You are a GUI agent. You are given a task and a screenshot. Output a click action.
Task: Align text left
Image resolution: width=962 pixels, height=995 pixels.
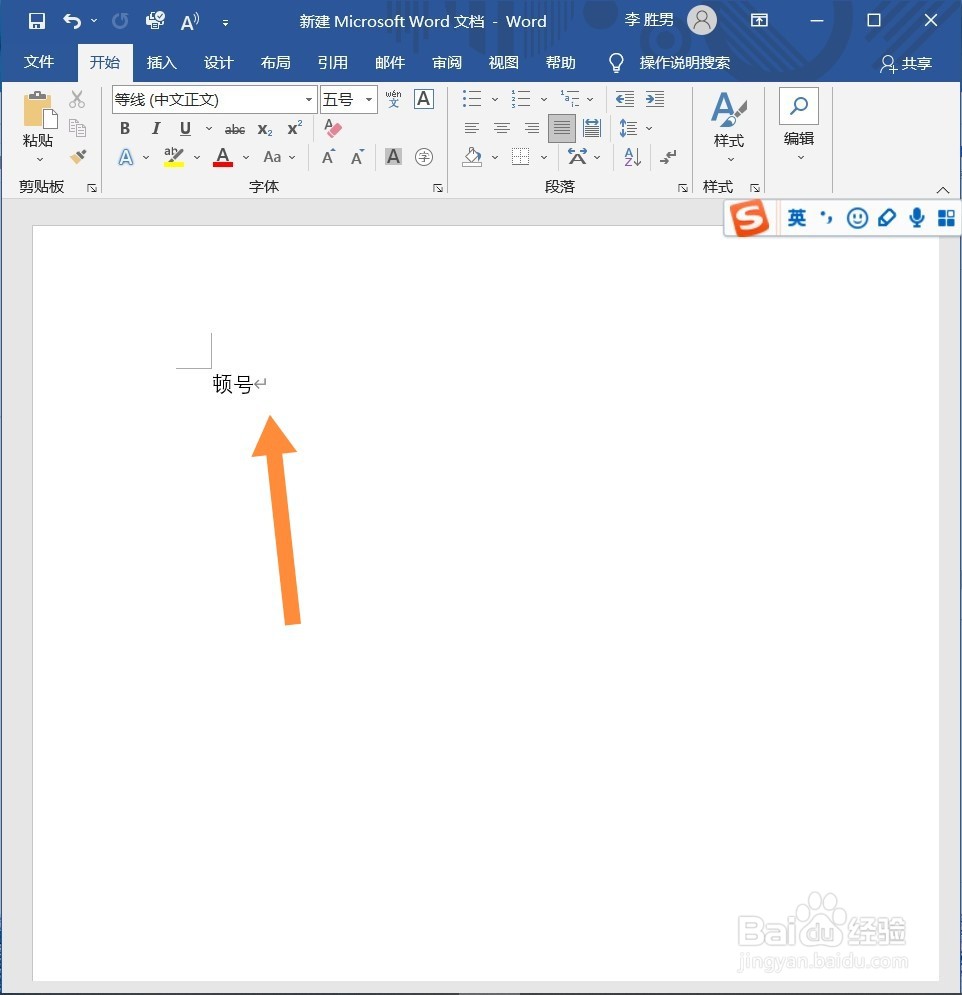click(471, 128)
